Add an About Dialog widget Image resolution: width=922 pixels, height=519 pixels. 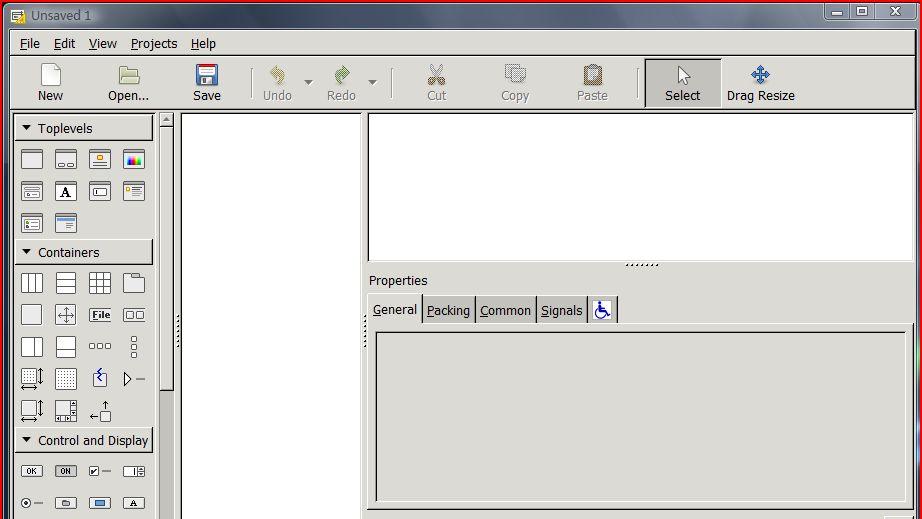coord(100,159)
